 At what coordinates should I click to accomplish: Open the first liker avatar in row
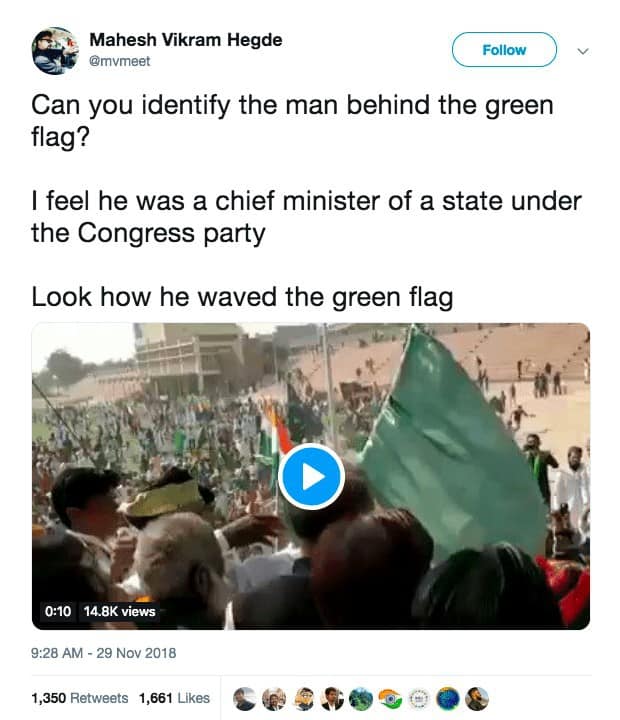tap(243, 698)
